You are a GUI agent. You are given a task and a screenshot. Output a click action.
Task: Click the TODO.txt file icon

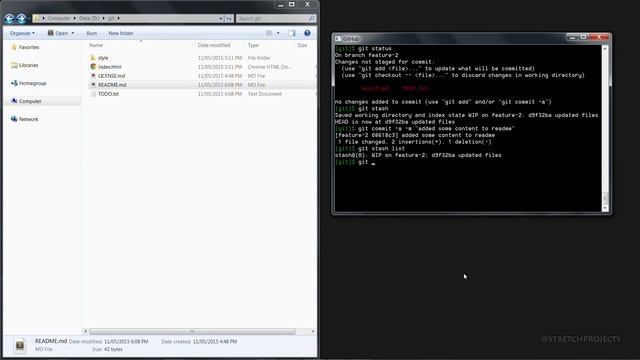click(93, 94)
